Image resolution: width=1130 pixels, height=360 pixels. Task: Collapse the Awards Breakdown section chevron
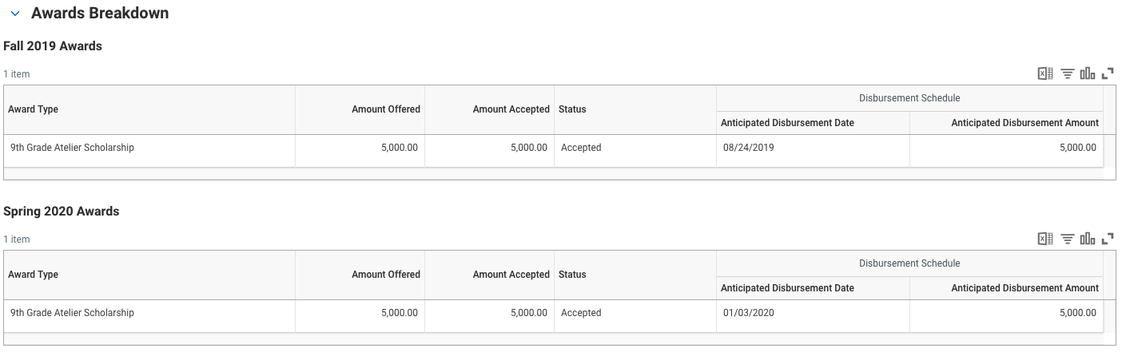click(15, 14)
